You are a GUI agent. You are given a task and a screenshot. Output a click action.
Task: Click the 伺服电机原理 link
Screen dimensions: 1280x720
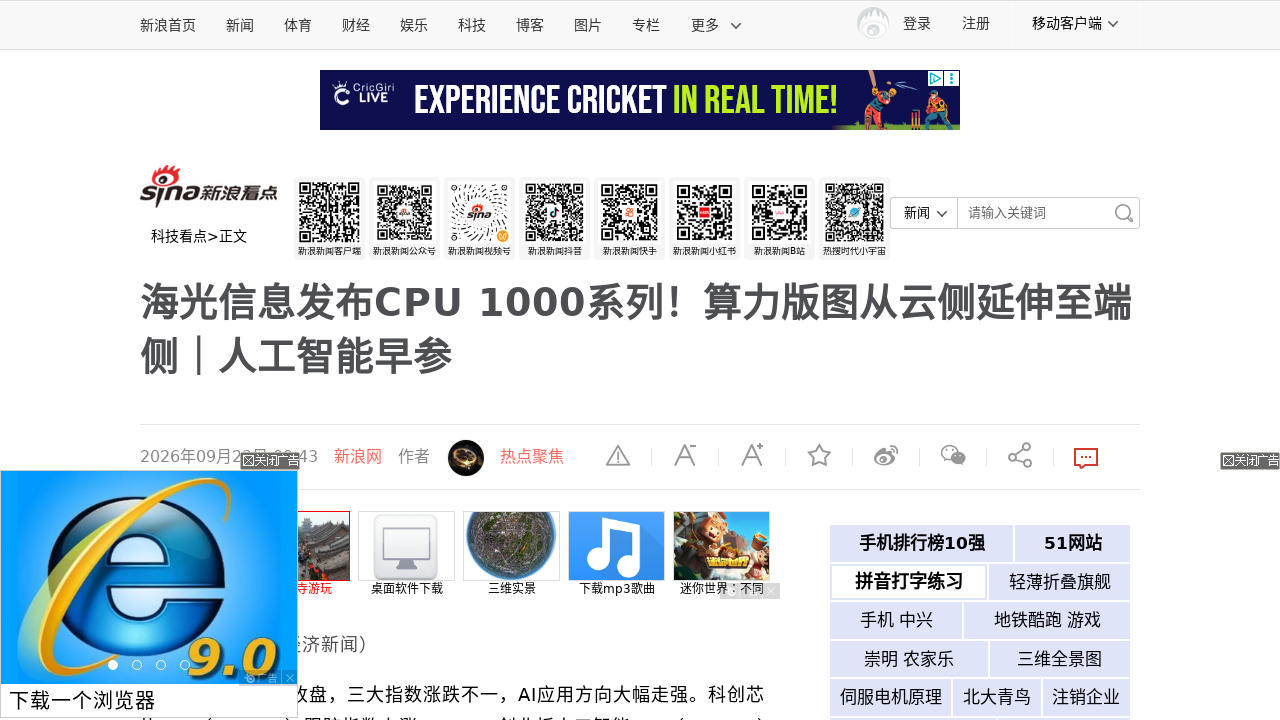(891, 697)
